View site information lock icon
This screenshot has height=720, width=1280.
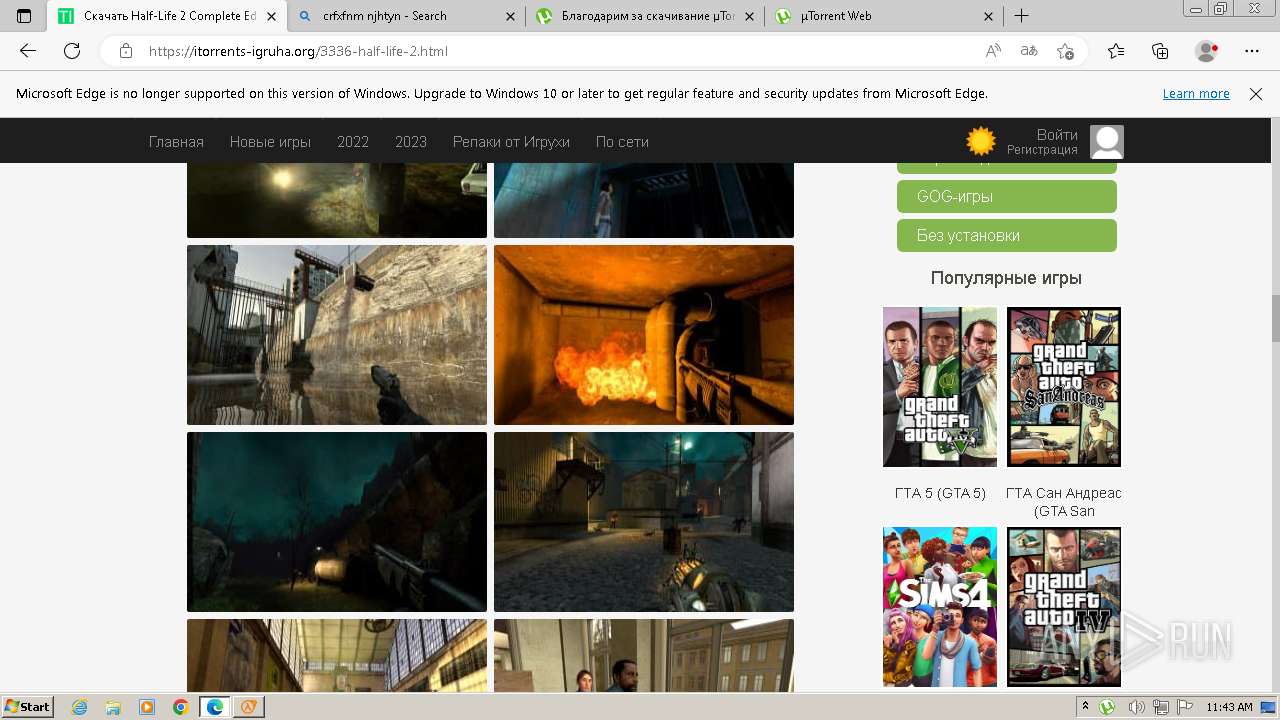(x=126, y=51)
